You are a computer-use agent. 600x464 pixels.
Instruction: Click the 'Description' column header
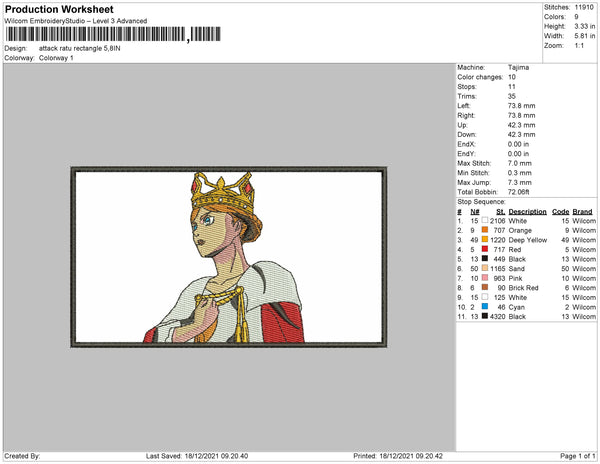coord(527,212)
